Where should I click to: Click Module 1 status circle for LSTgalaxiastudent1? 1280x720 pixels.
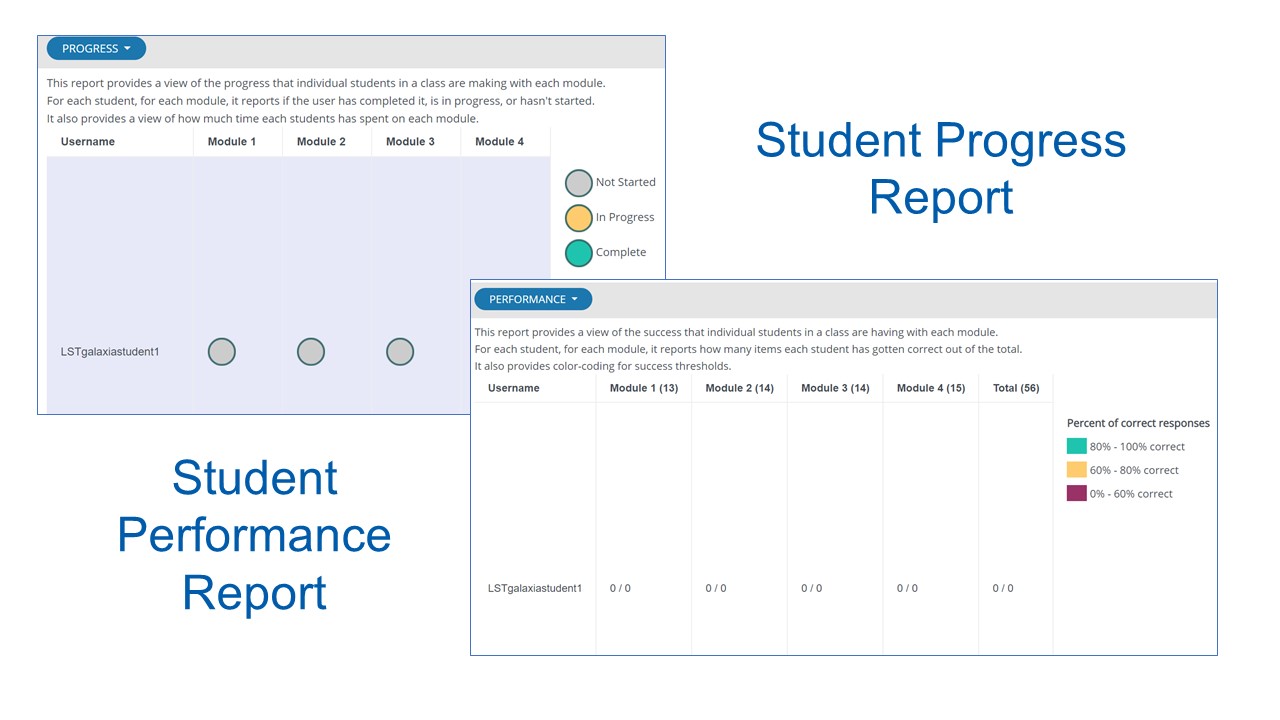[221, 352]
